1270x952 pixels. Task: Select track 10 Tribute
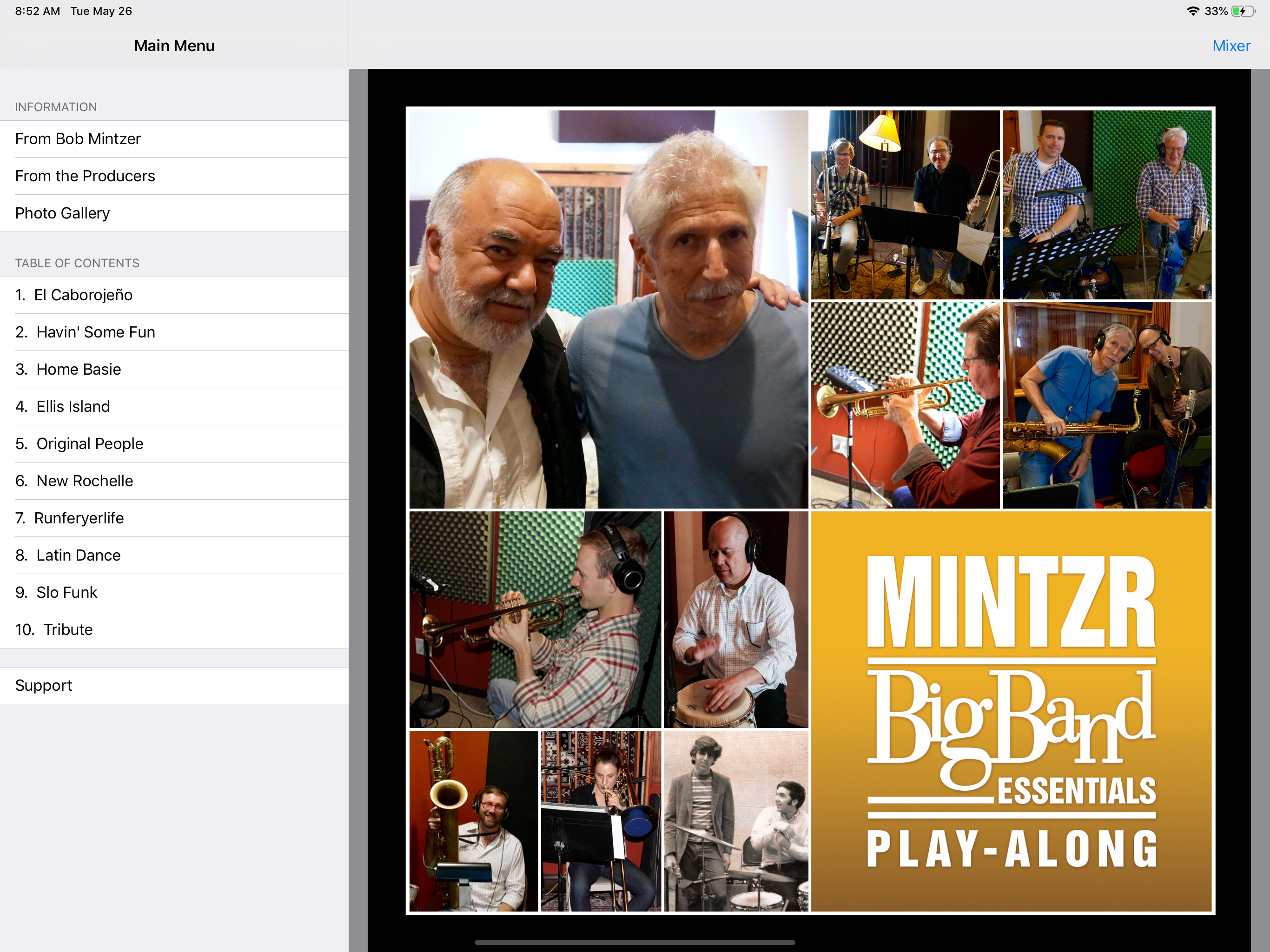pyautogui.click(x=174, y=630)
